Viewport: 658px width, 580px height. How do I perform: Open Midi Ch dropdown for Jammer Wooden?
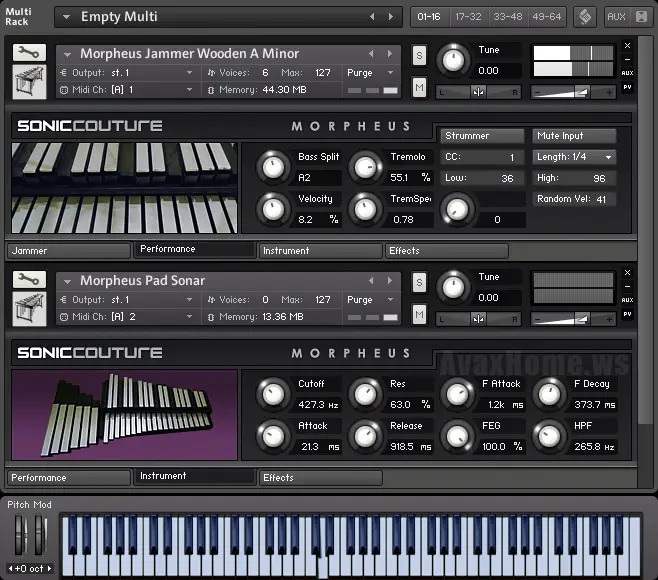(x=190, y=90)
